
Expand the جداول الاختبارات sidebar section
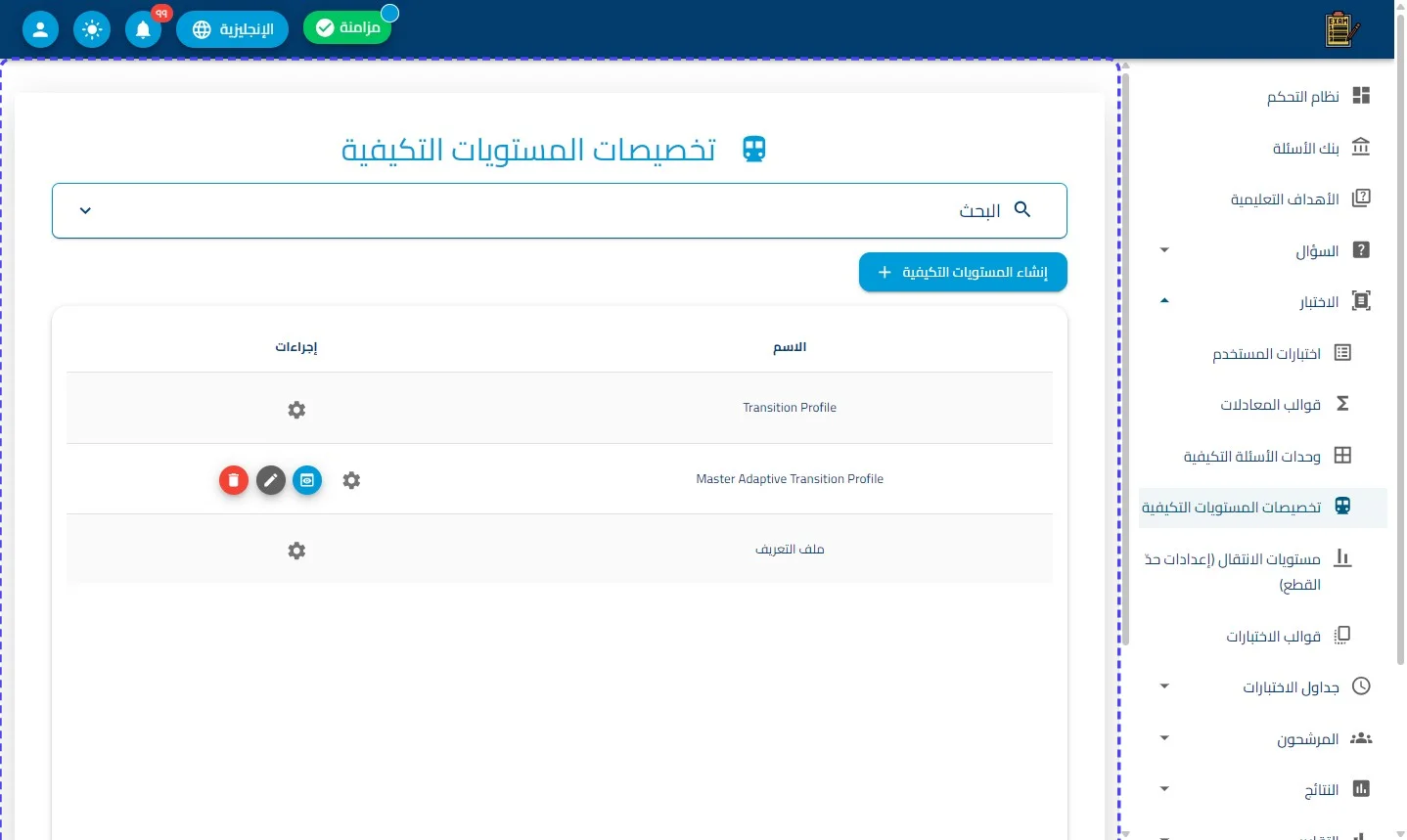(x=1262, y=686)
